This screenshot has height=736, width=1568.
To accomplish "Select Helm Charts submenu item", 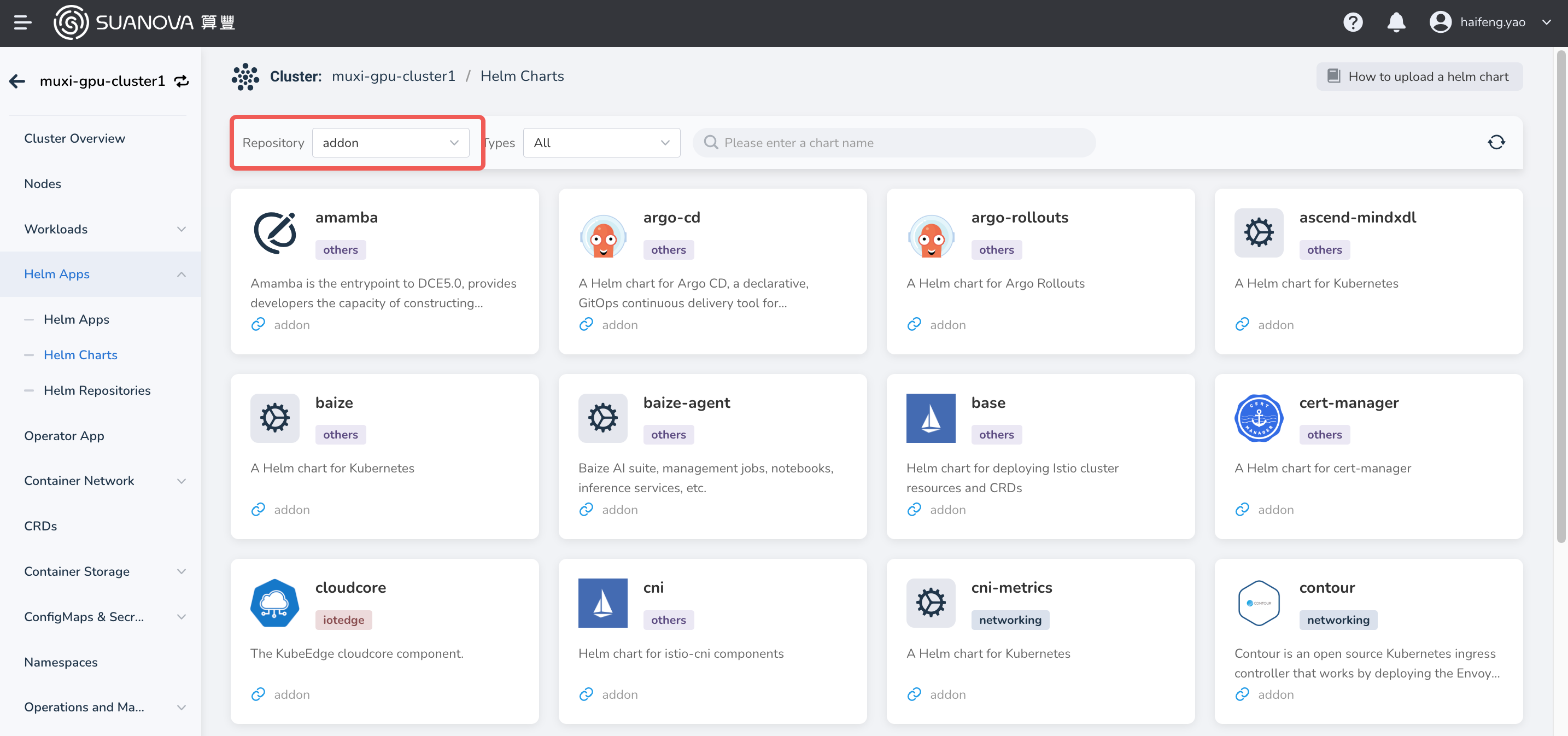I will point(80,355).
